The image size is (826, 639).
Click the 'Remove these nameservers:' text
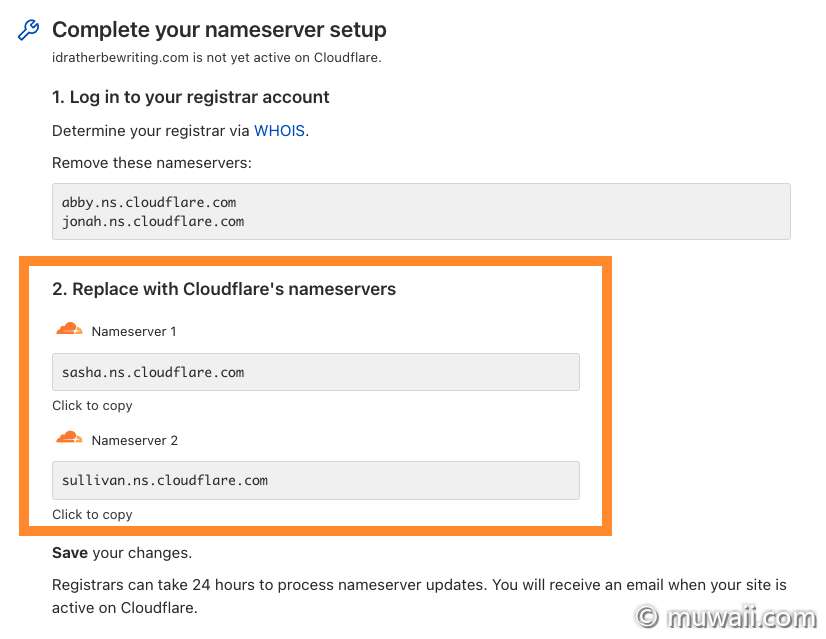click(152, 163)
